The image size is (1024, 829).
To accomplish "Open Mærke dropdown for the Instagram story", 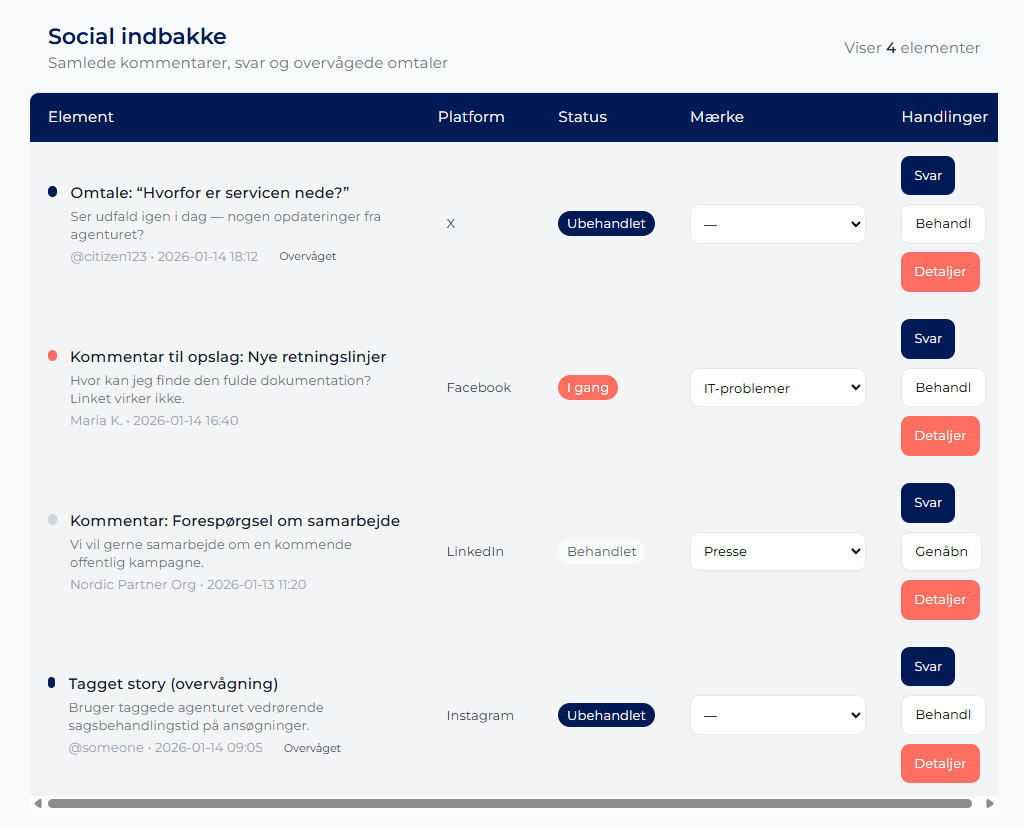I will click(x=777, y=715).
